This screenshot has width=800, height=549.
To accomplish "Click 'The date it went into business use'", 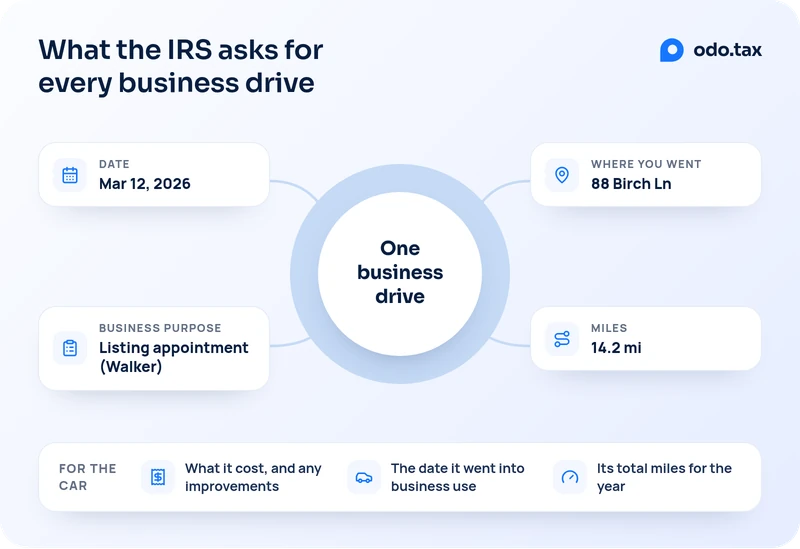I will (458, 477).
